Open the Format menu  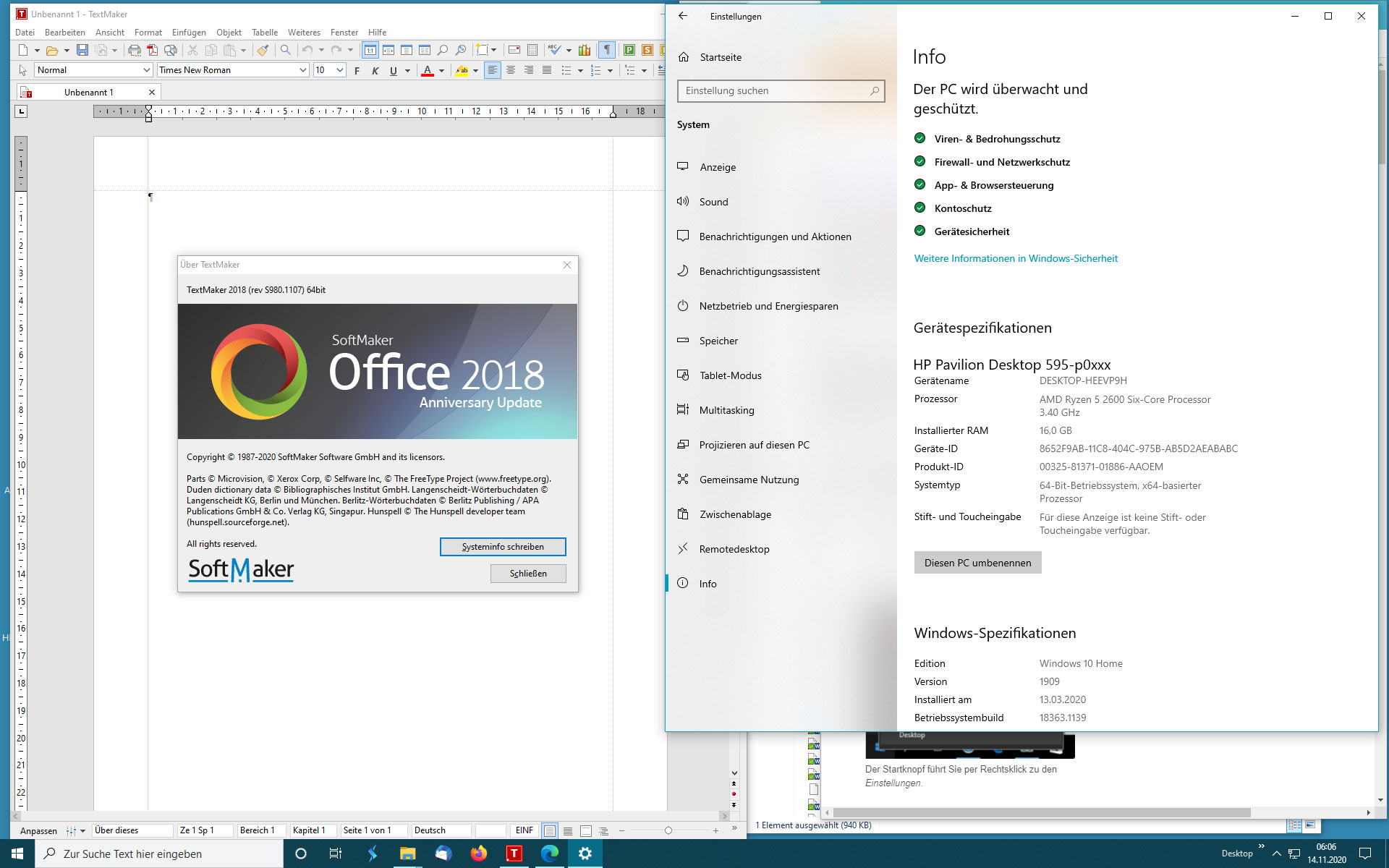tap(148, 33)
